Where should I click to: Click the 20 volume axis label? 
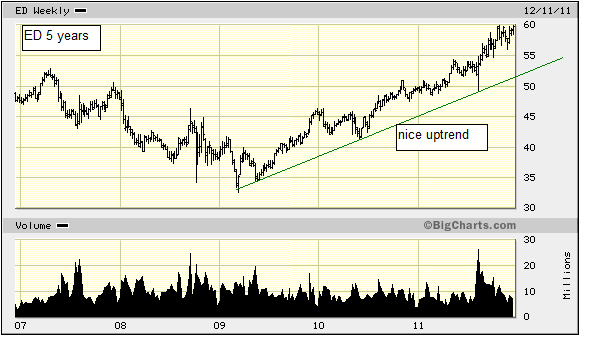click(x=529, y=266)
